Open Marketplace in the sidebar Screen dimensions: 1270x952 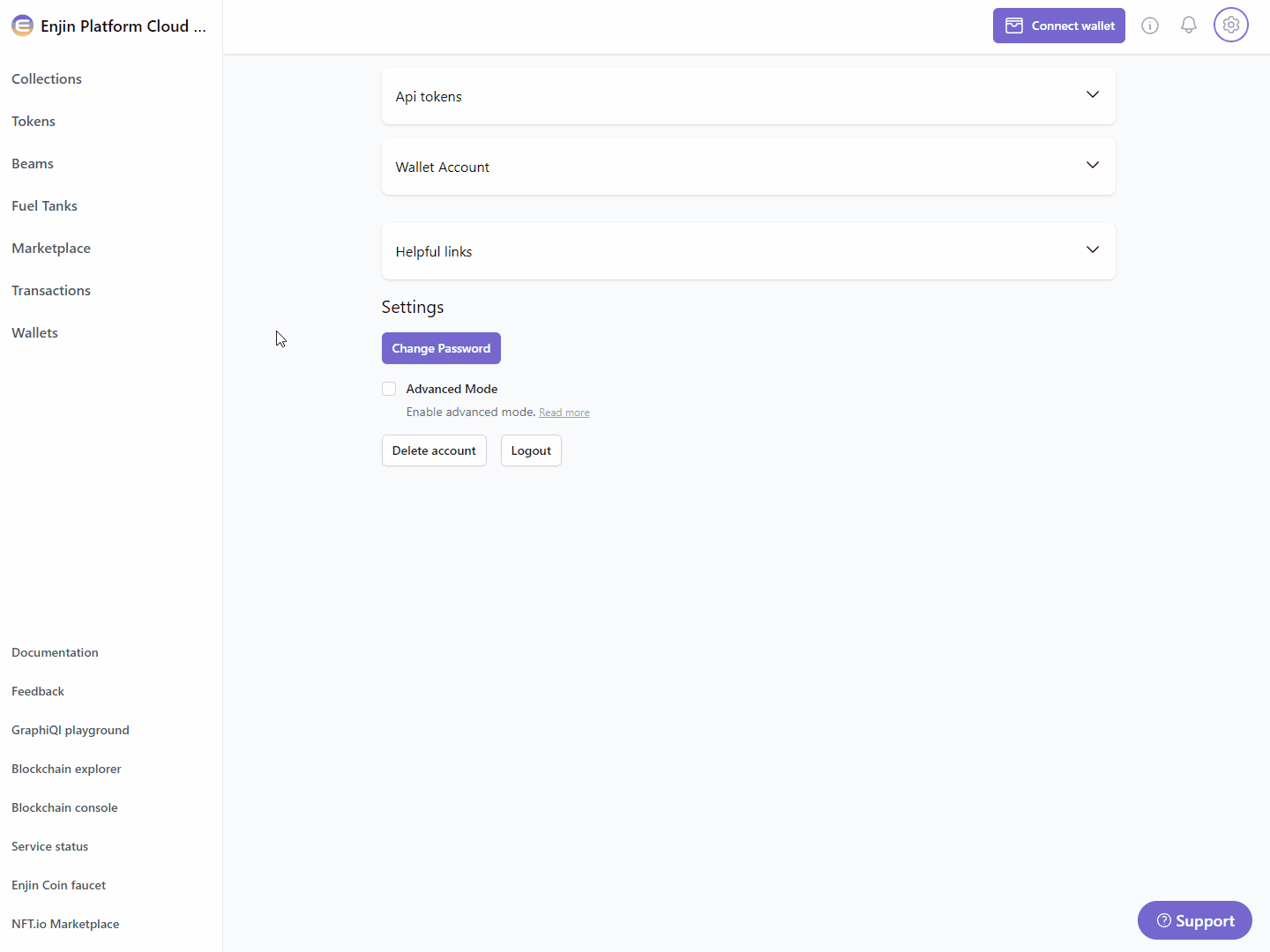click(51, 248)
